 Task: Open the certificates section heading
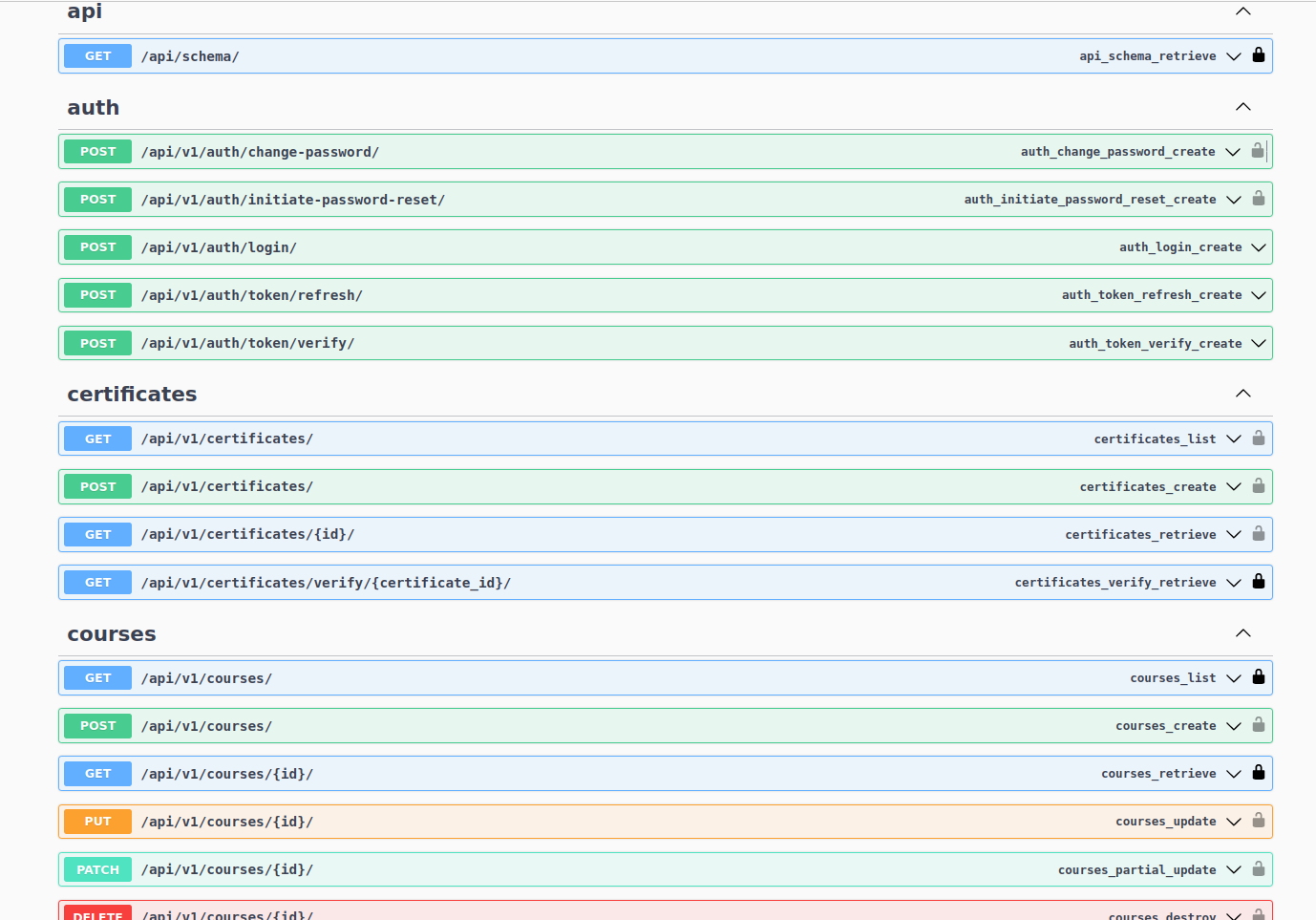pyautogui.click(x=132, y=394)
